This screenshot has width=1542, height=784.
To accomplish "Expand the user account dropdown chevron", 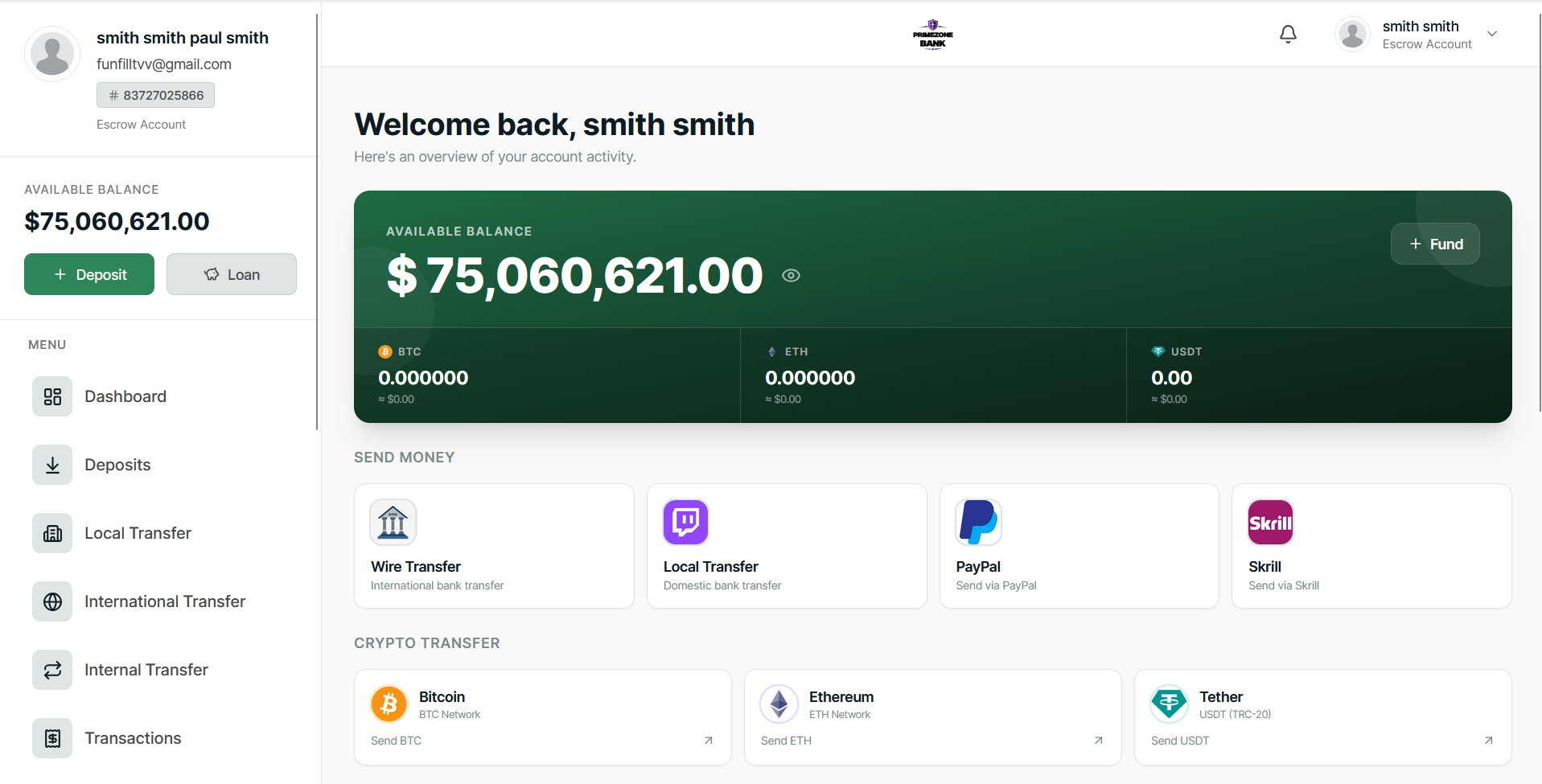I will [x=1492, y=34].
